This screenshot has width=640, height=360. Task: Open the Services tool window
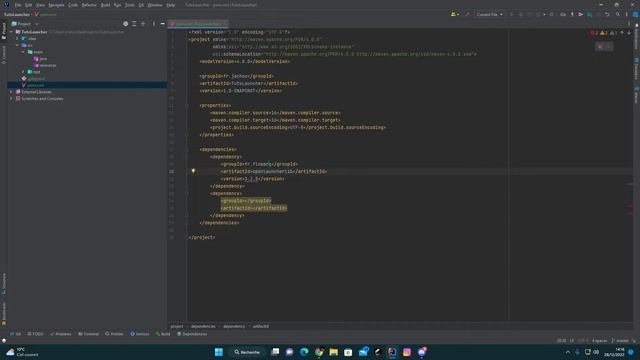(x=140, y=334)
